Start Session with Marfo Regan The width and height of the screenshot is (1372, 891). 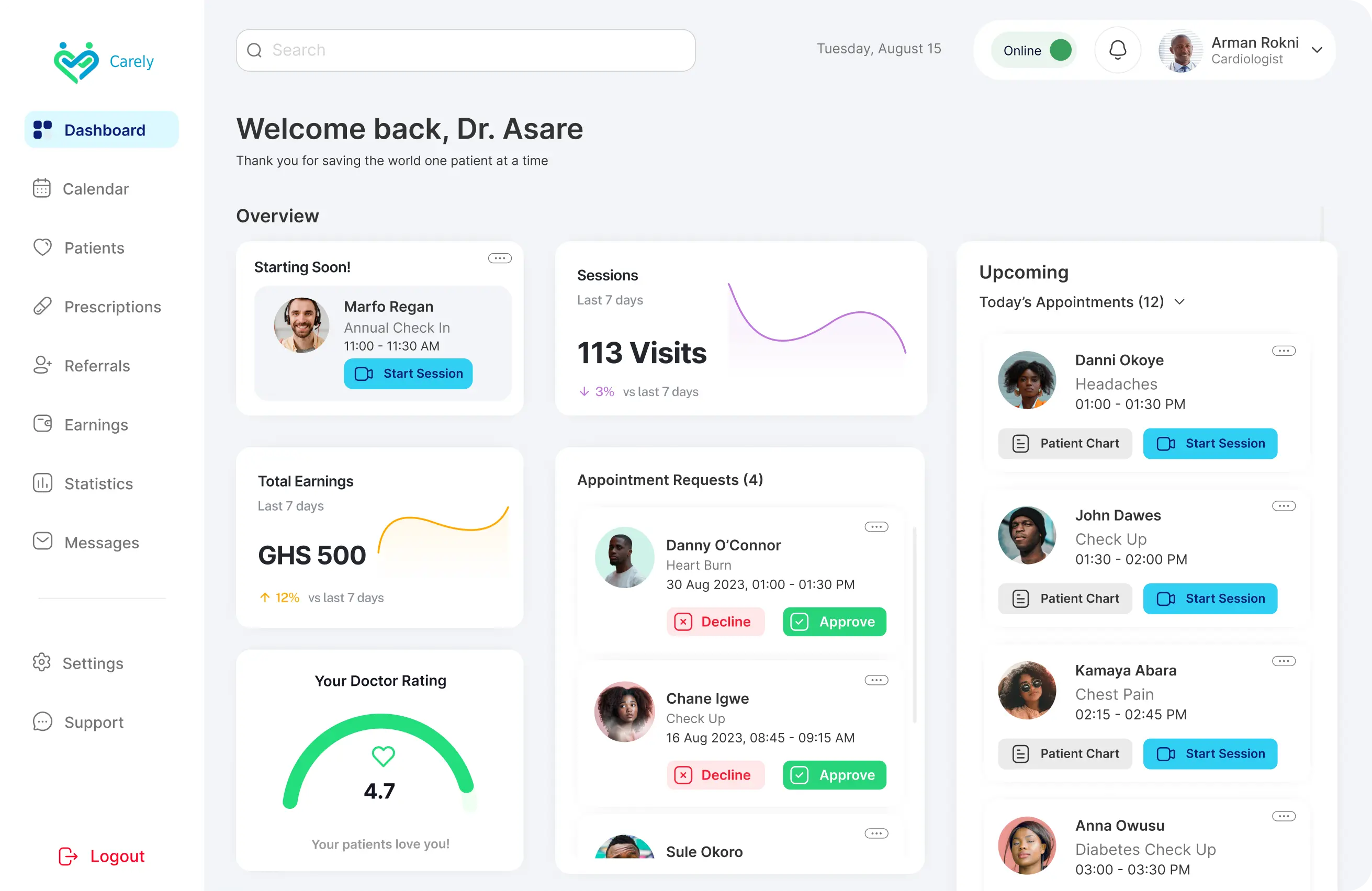pyautogui.click(x=408, y=374)
